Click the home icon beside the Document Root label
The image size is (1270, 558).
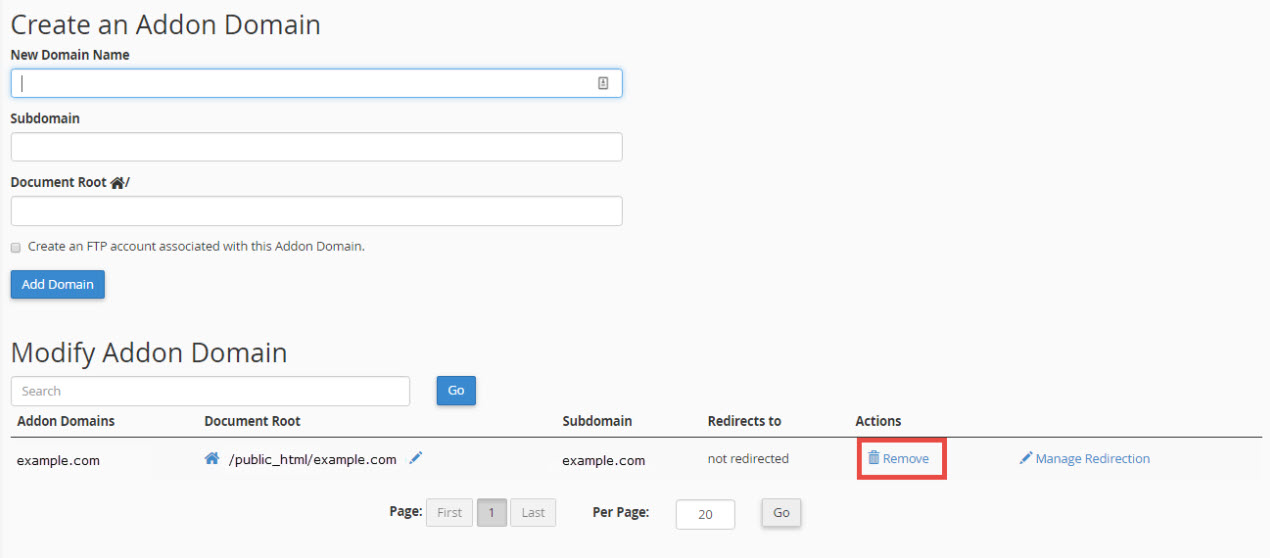pos(117,183)
